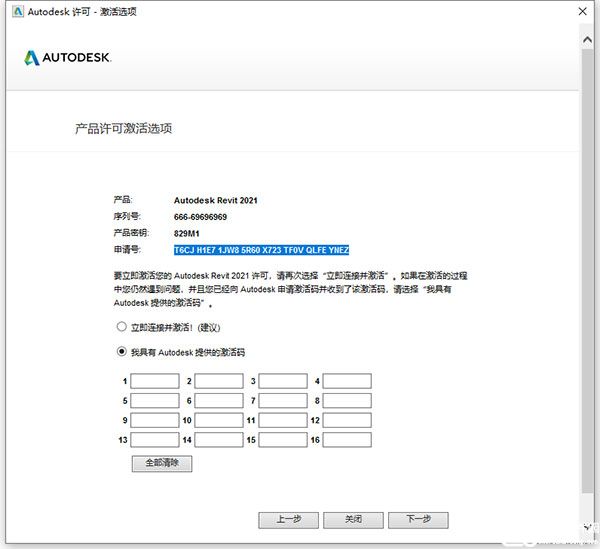Focus activation code field 16

(347, 440)
